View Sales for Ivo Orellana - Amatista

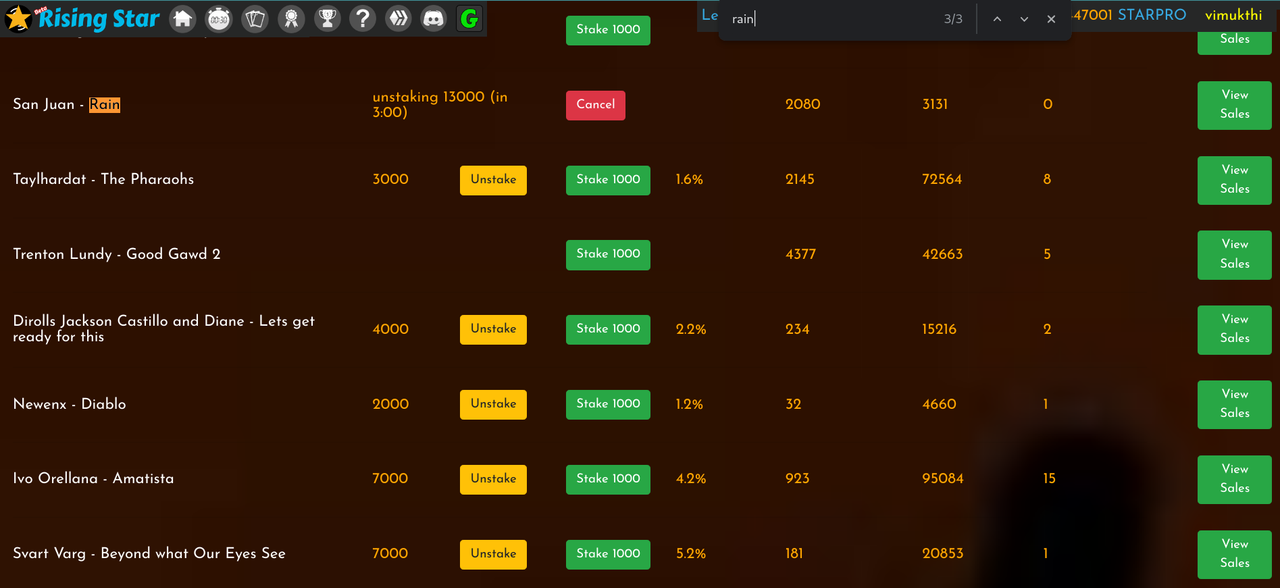tap(1235, 479)
